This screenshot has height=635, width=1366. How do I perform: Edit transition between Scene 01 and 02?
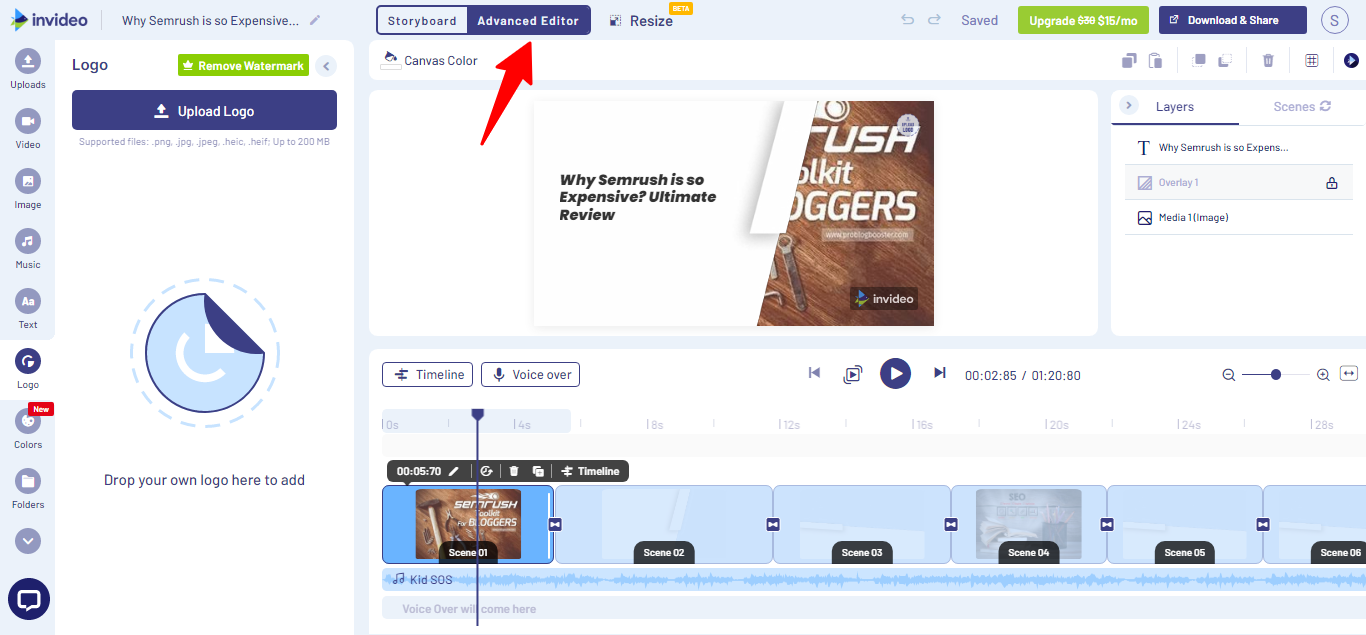click(x=556, y=524)
